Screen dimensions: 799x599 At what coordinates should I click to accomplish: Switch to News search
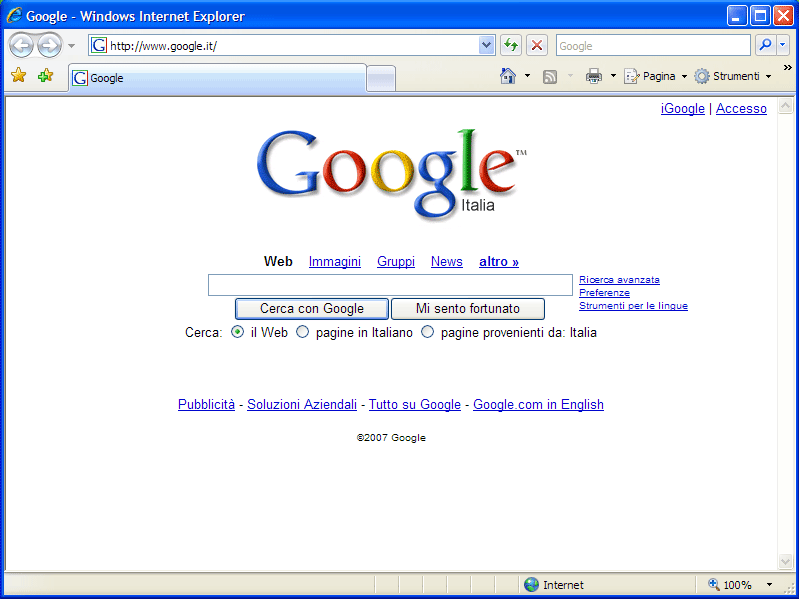coord(447,261)
